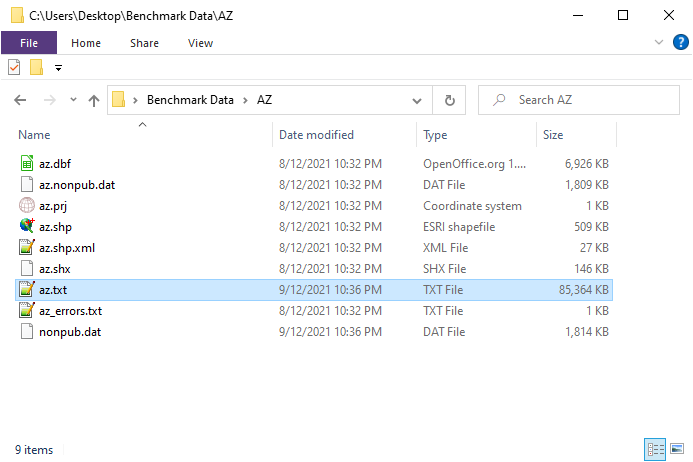Viewport: 693px width, 462px height.
Task: Go back using the left arrow button
Action: 20,100
